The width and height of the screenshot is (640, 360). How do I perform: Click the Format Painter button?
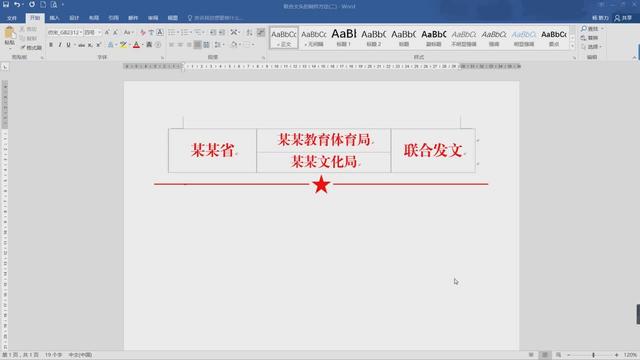31,48
